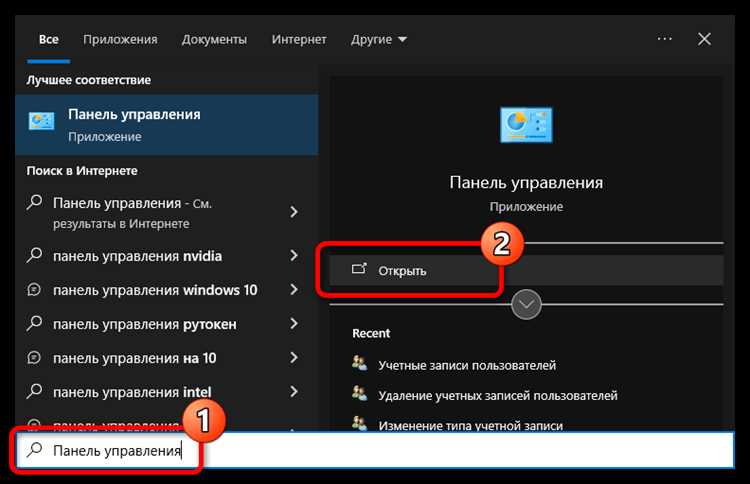Open web results for Панель управления - См.
This screenshot has height=484, width=750.
point(167,213)
